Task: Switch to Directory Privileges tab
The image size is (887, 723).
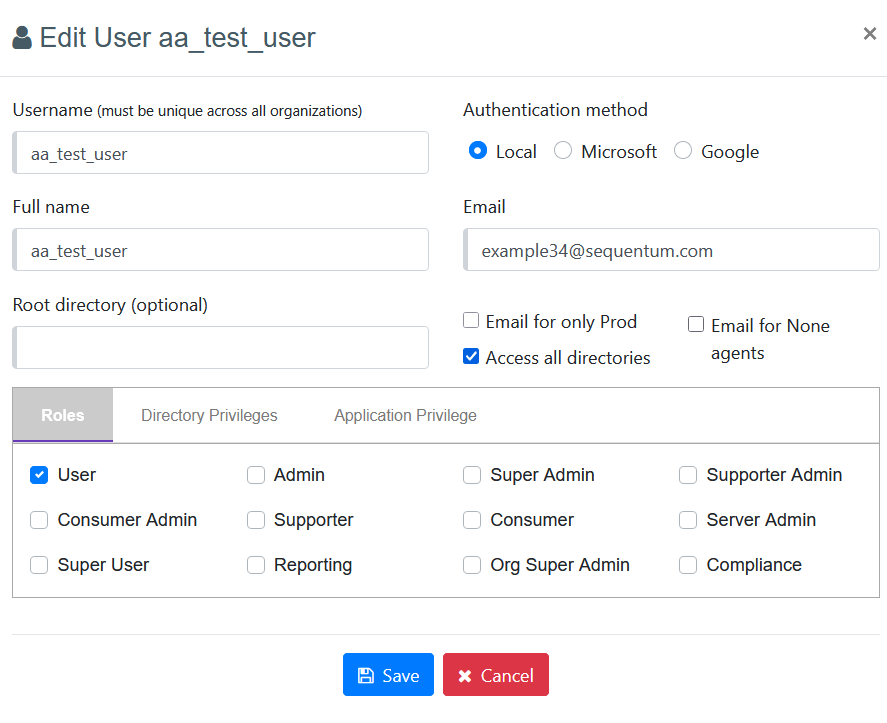Action: point(209,415)
